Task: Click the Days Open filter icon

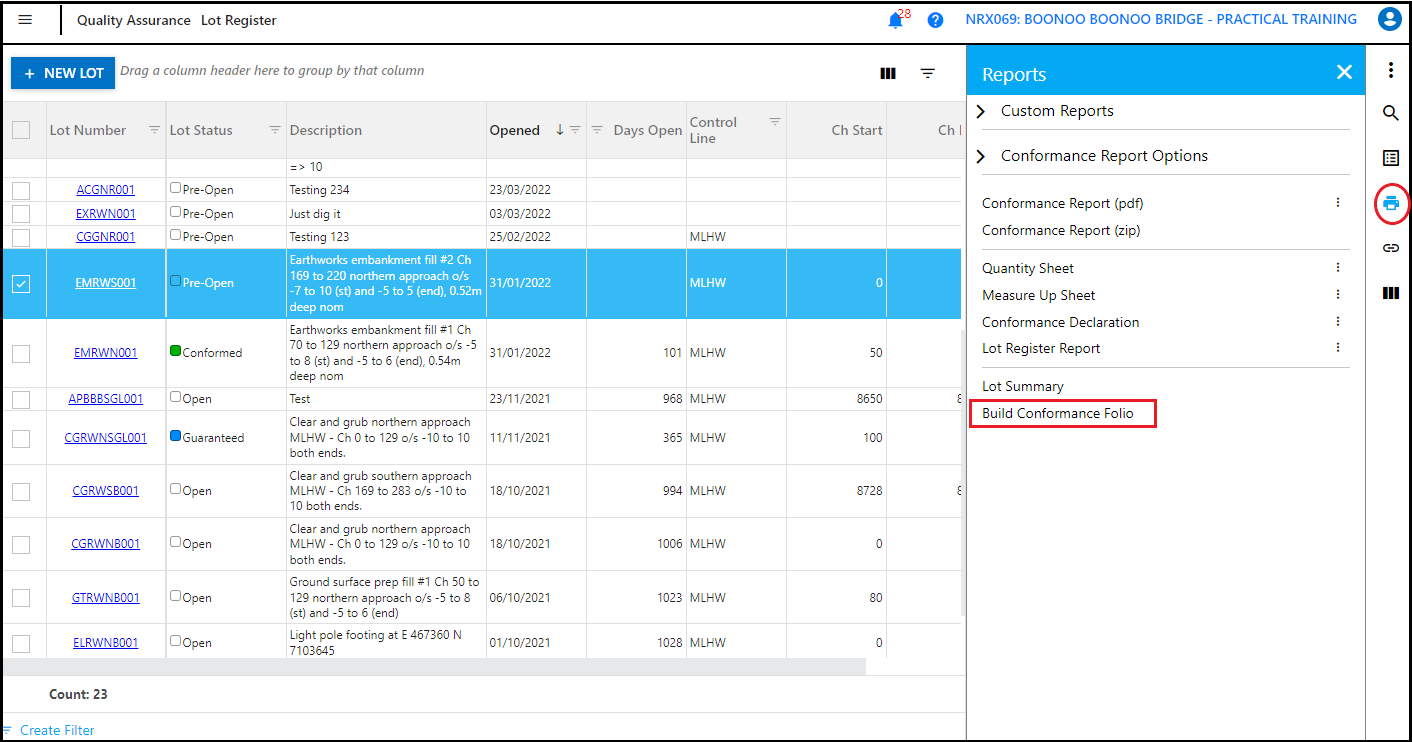Action: (597, 130)
